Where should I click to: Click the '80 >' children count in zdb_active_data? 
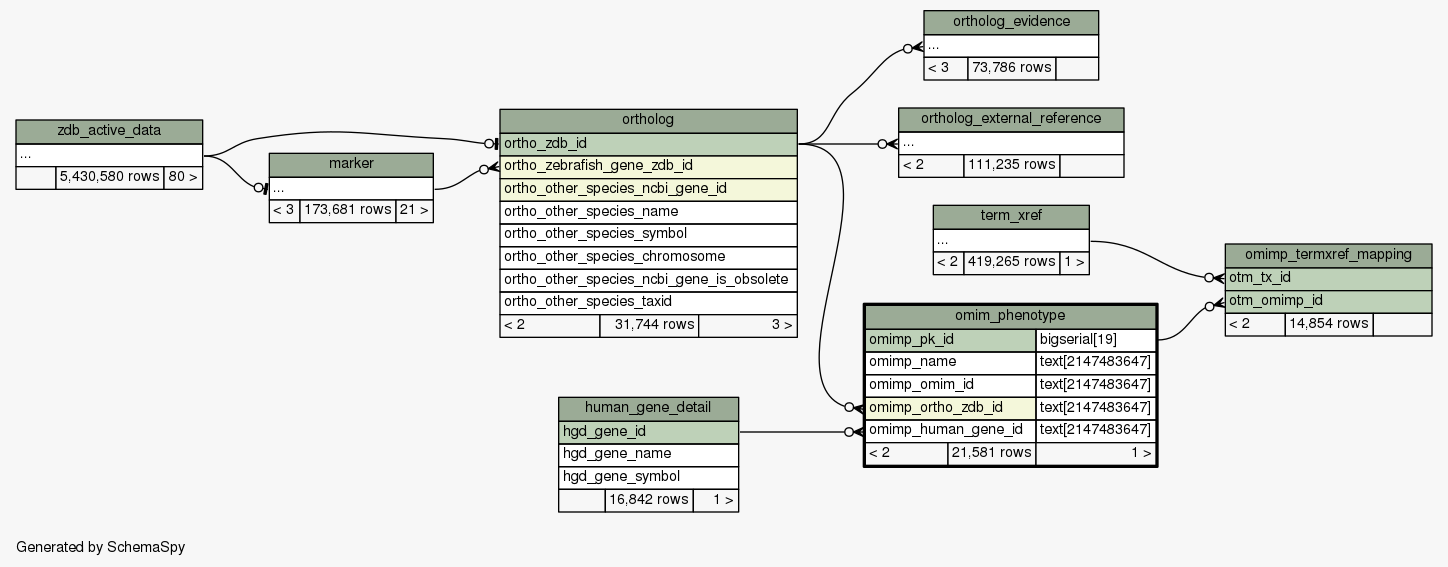[x=183, y=178]
